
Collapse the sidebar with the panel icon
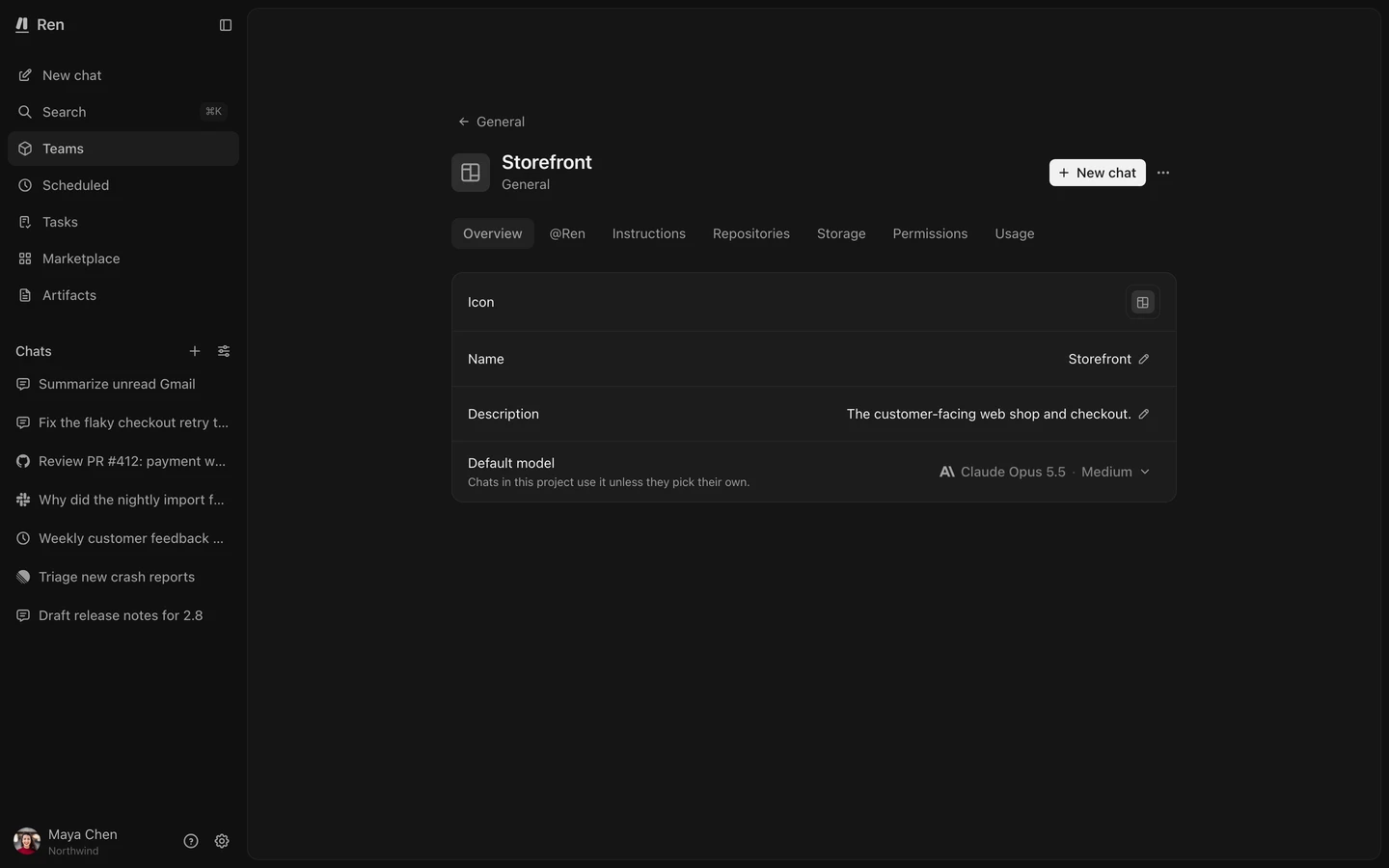[226, 25]
